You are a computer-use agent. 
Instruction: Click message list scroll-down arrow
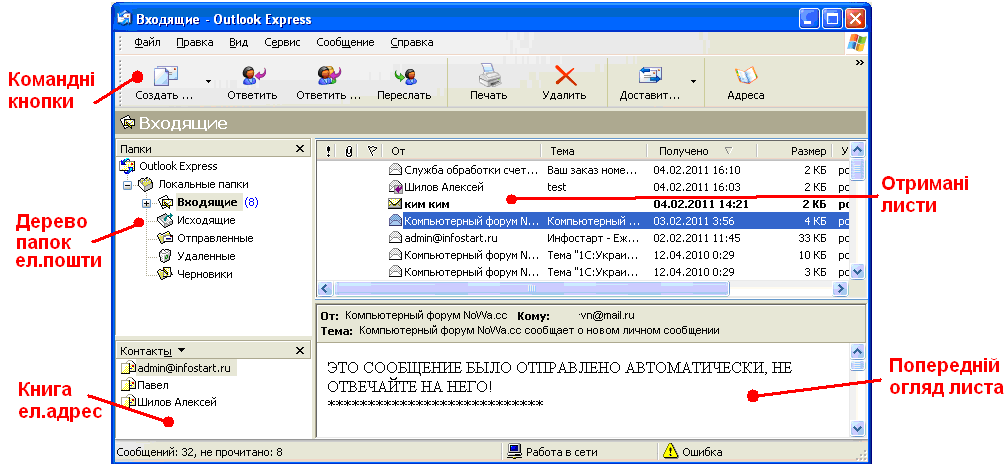(859, 273)
